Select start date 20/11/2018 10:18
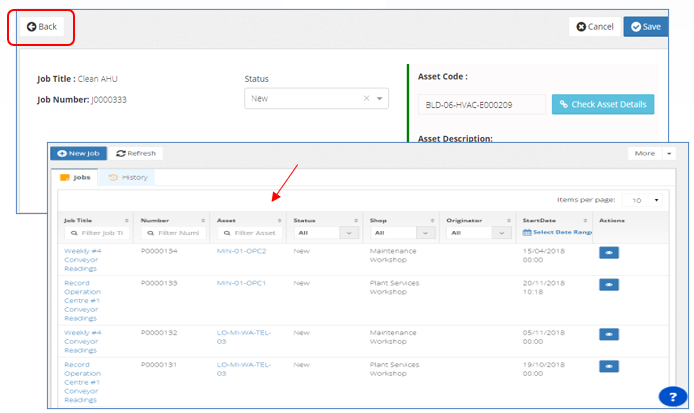 click(544, 287)
